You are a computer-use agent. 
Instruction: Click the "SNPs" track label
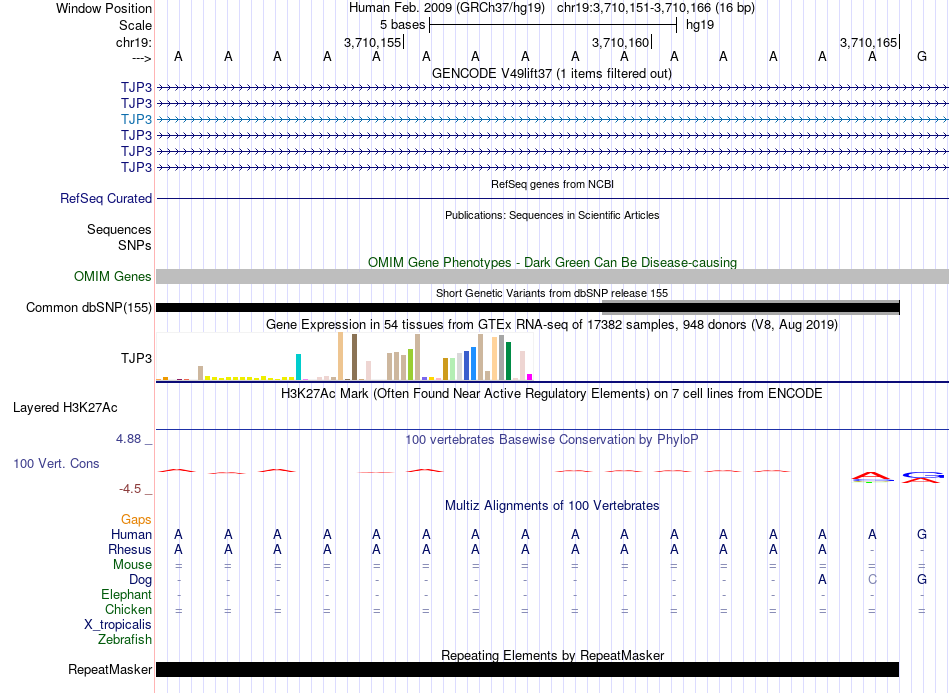tap(135, 245)
